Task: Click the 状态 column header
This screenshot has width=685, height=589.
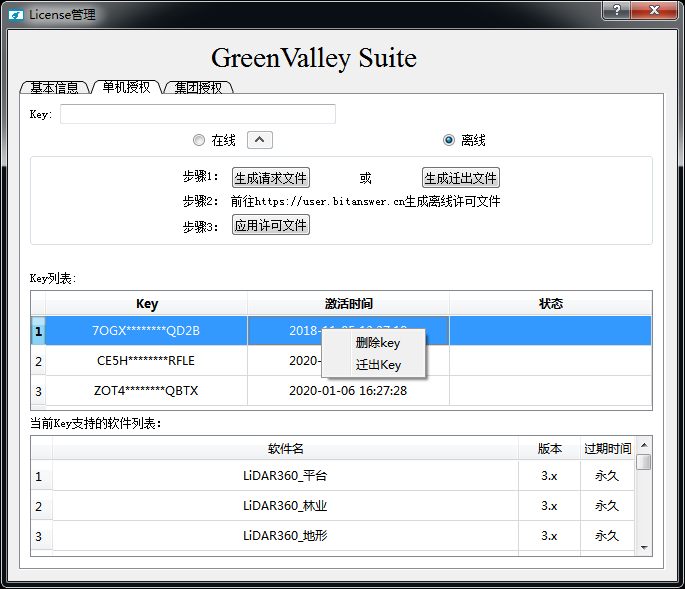Action: point(550,304)
